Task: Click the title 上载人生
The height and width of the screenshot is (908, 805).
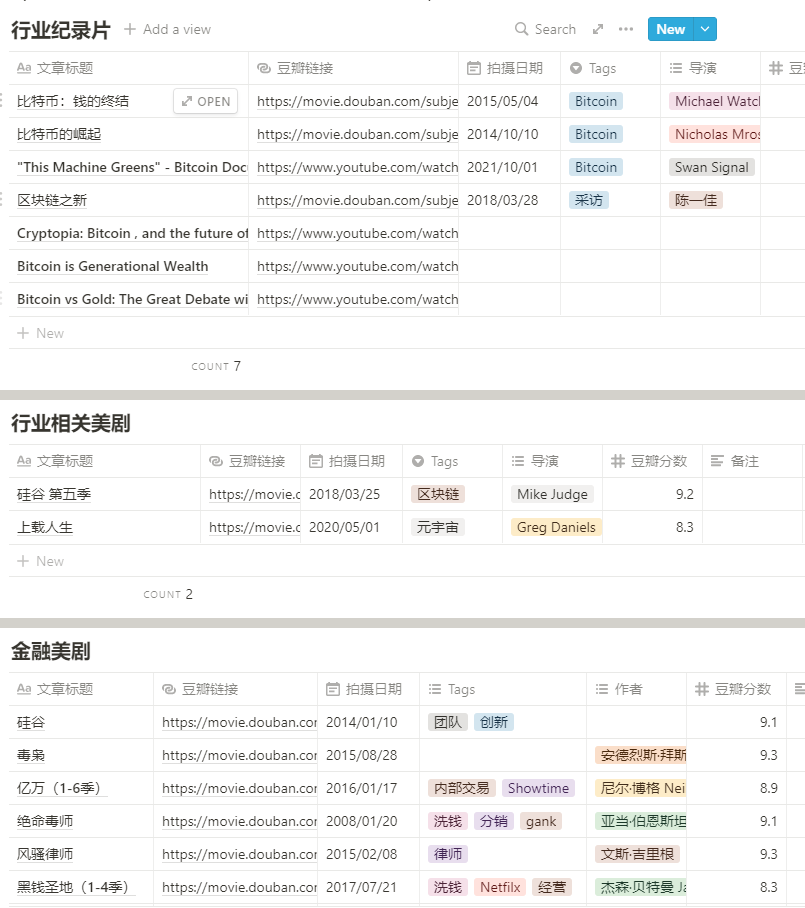Action: pyautogui.click(x=45, y=528)
